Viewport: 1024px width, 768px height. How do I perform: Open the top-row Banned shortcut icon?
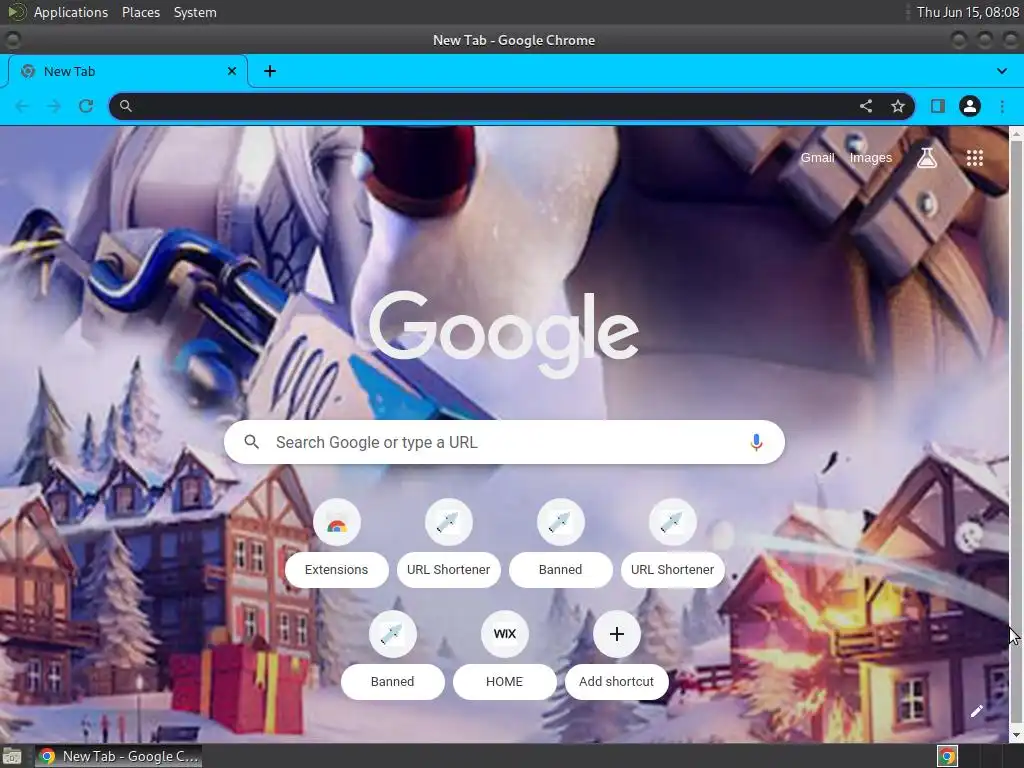560,522
